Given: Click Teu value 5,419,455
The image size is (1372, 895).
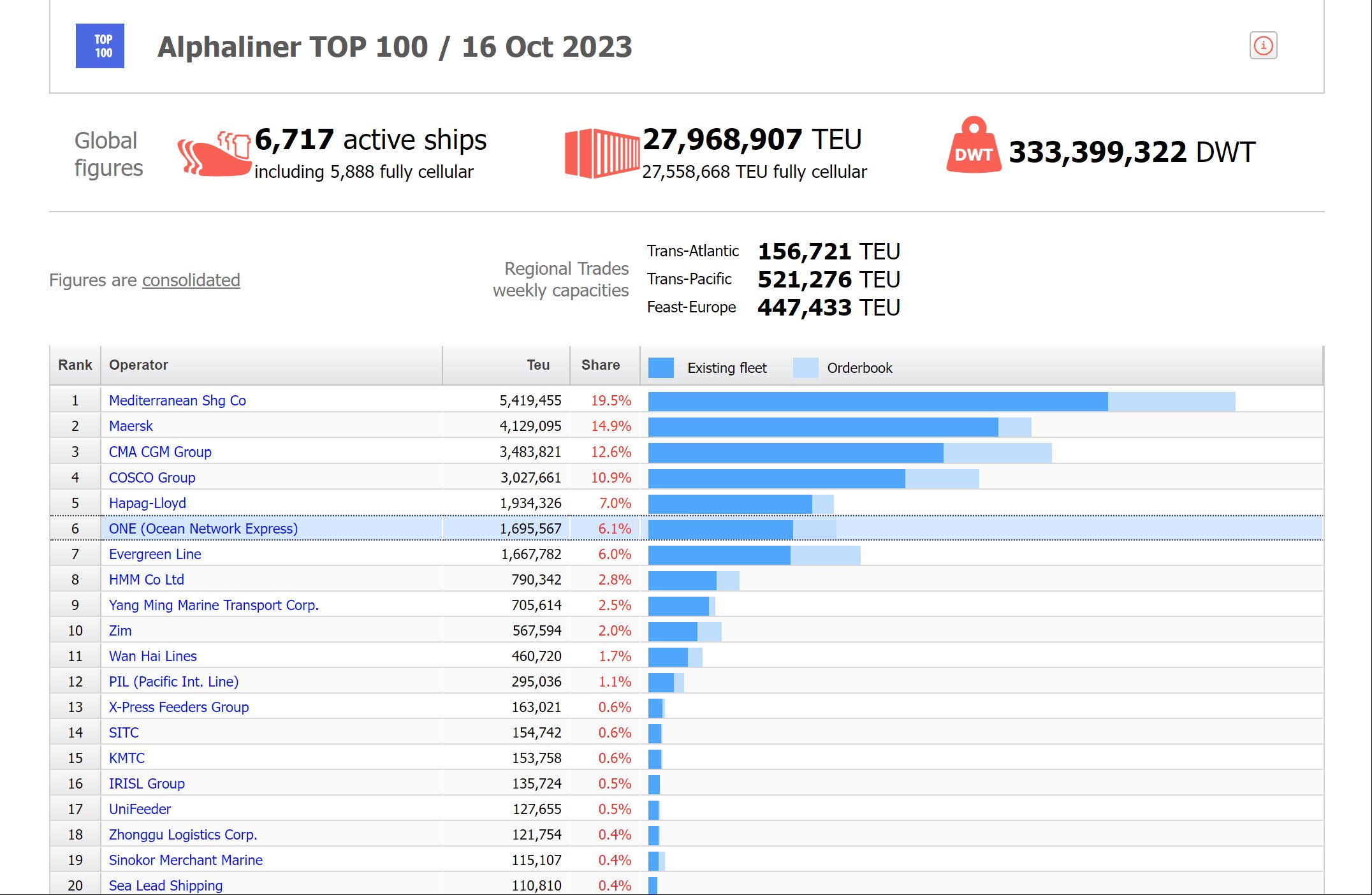Looking at the screenshot, I should point(530,400).
